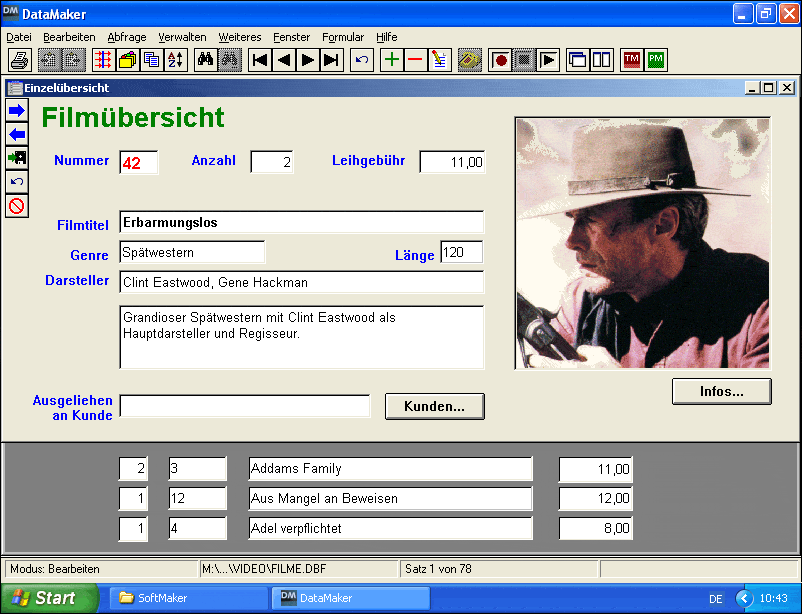The width and height of the screenshot is (802, 614).
Task: Click status bar text Satz 1 von 78
Action: point(438,569)
